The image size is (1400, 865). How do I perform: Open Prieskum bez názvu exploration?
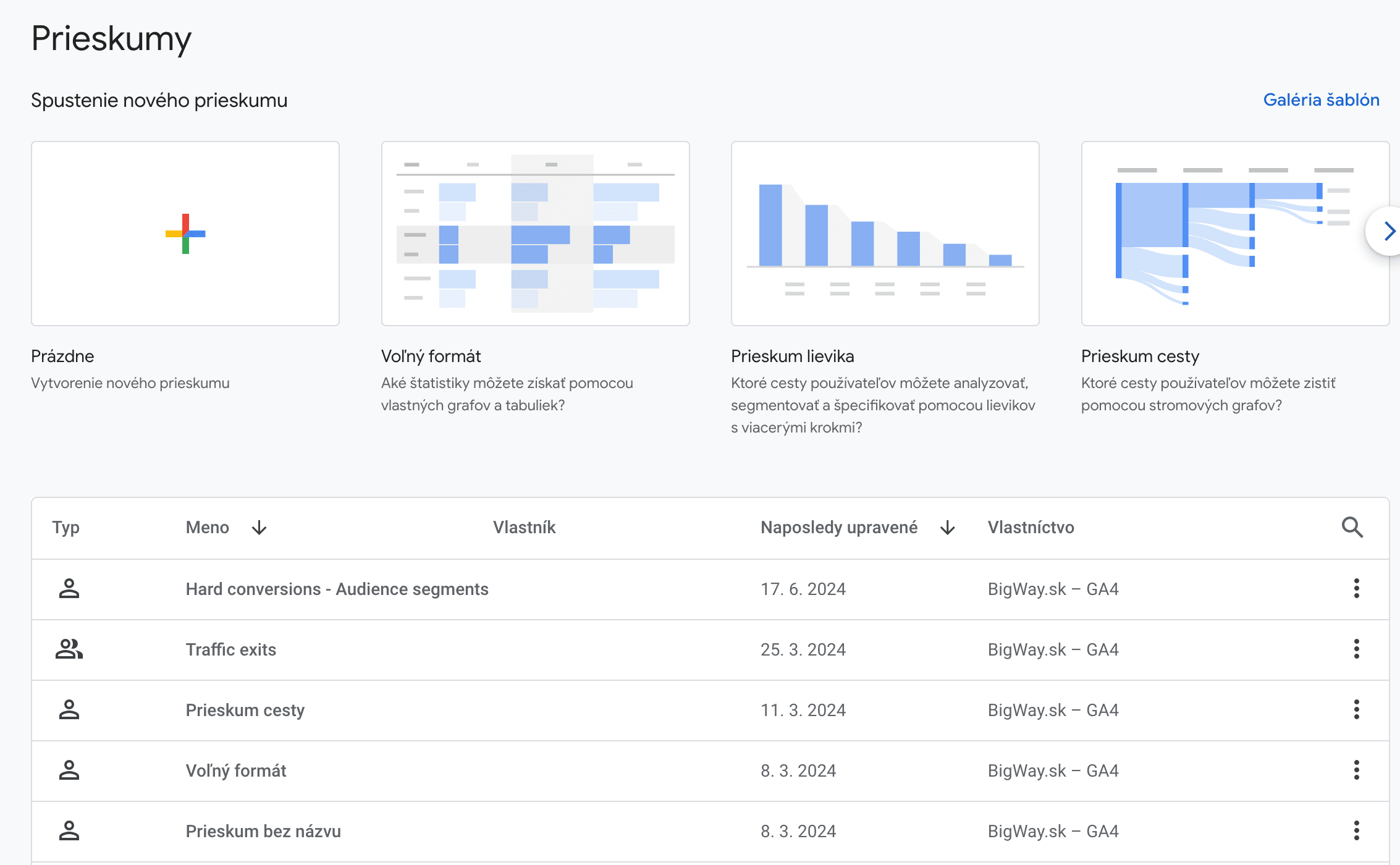pyautogui.click(x=263, y=831)
